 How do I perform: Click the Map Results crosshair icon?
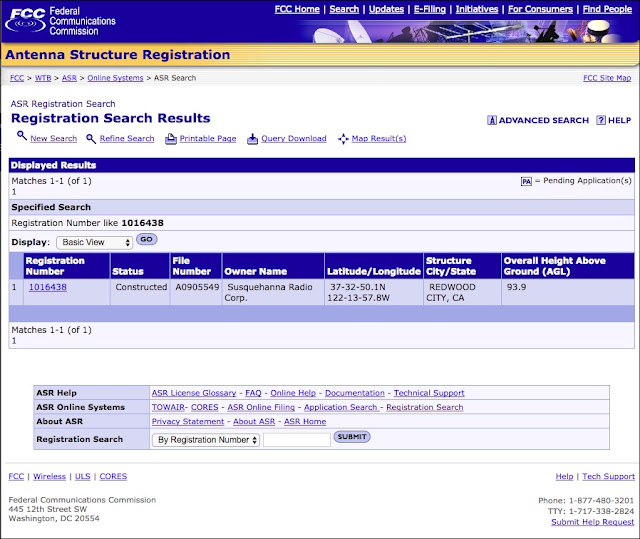coord(343,139)
